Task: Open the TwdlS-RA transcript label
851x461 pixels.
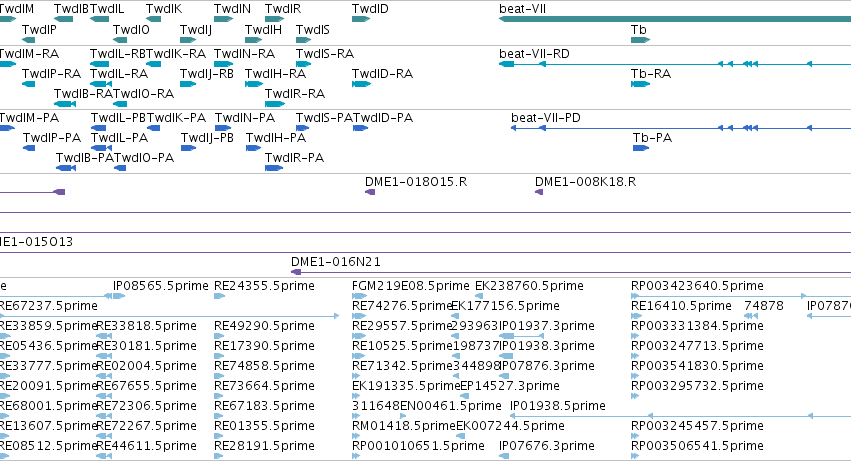Action: point(325,54)
